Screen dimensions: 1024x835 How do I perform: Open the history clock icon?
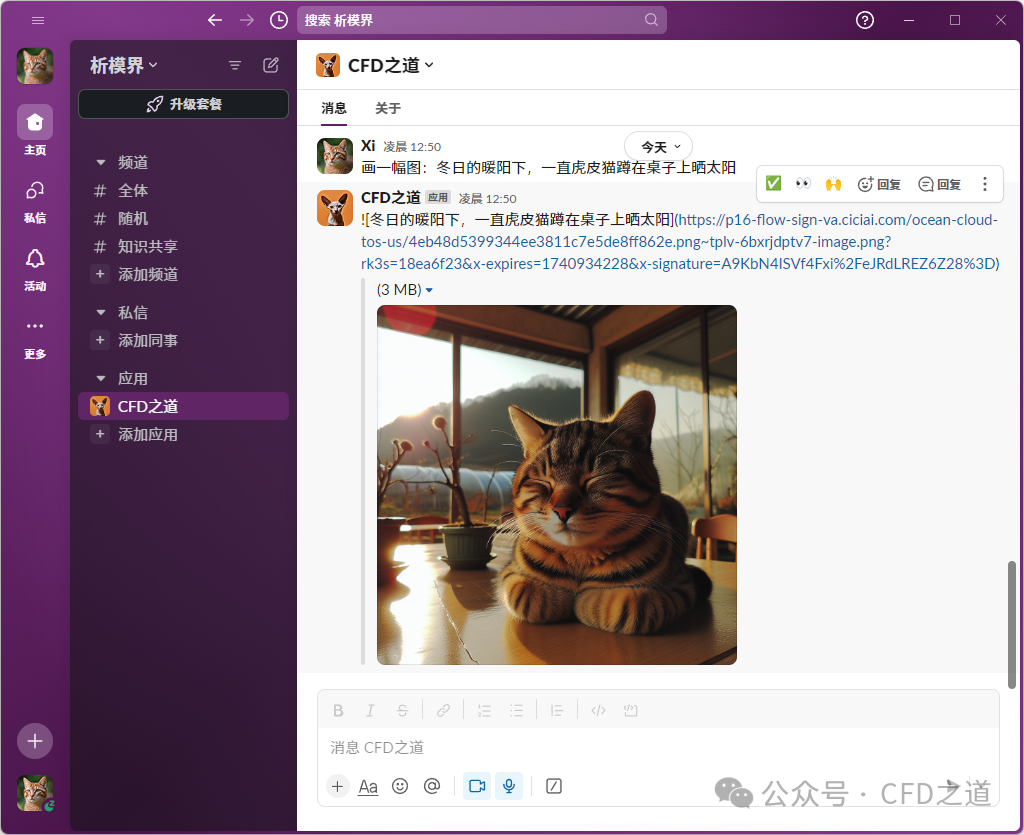pyautogui.click(x=279, y=20)
